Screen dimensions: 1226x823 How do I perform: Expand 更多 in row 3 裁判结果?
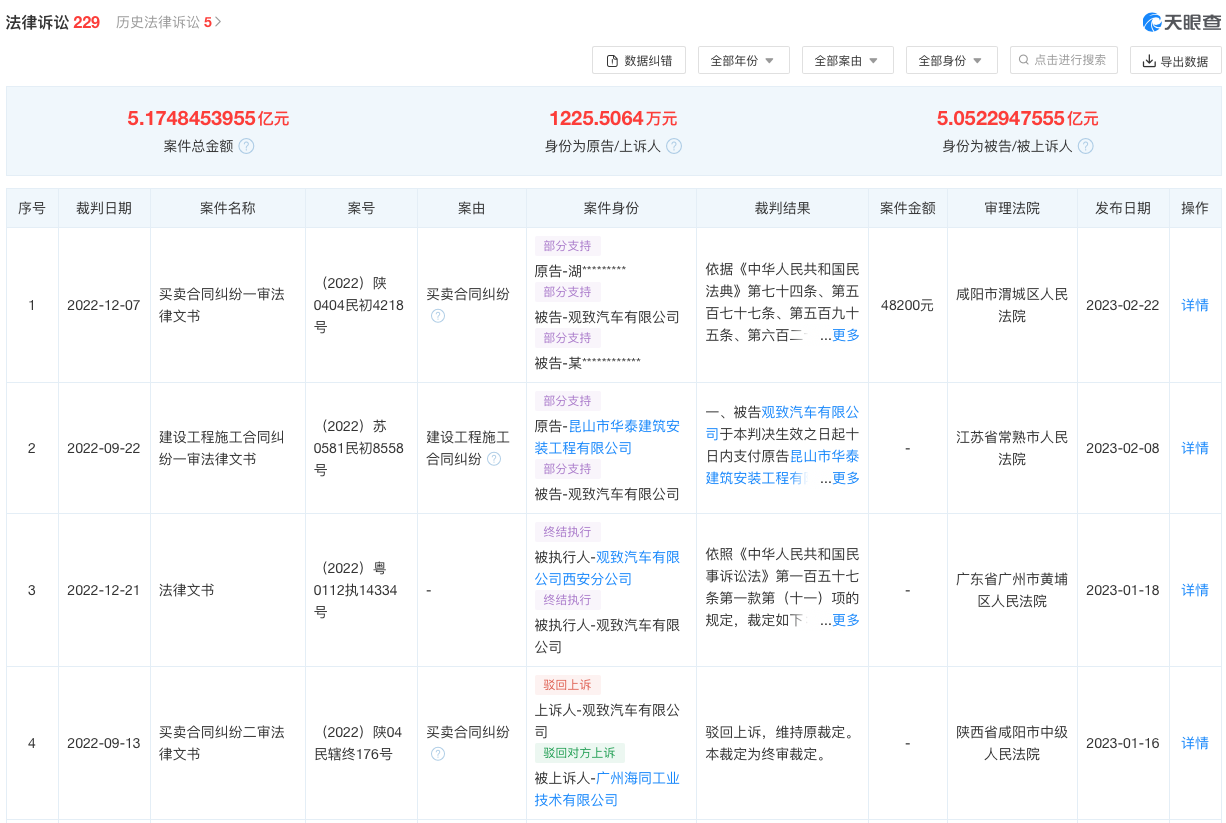click(846, 620)
